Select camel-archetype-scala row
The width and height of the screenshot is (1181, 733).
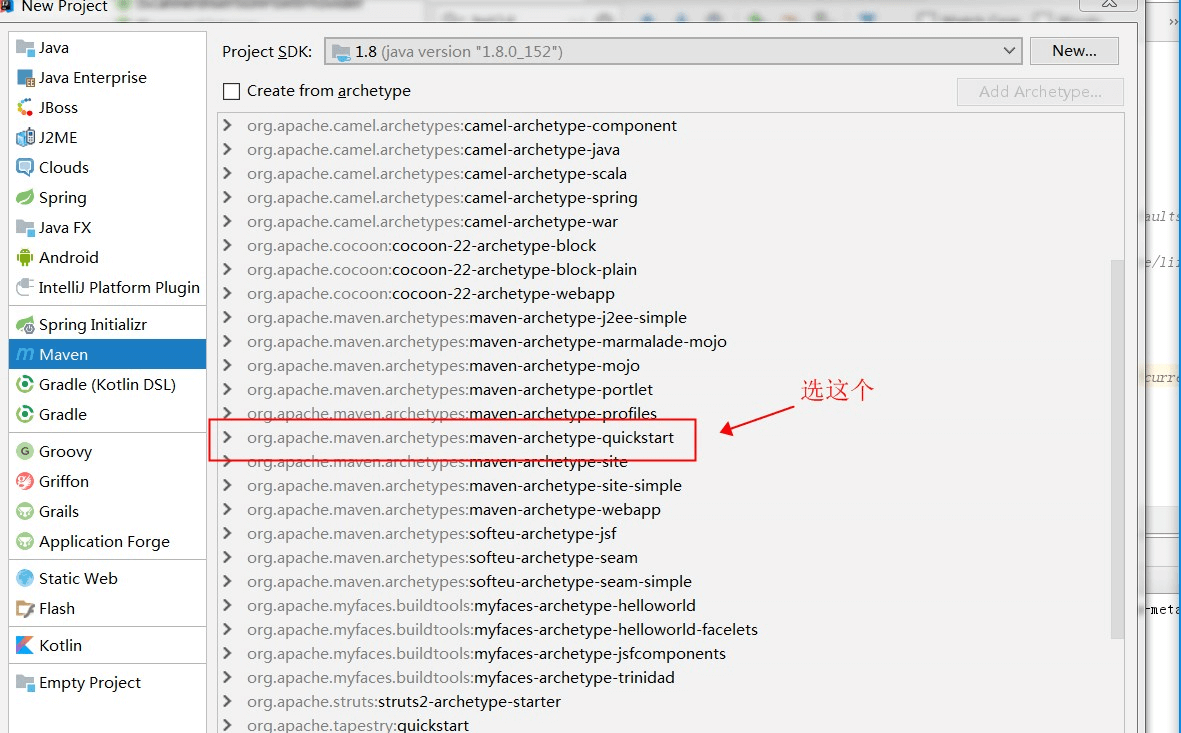tap(666, 174)
